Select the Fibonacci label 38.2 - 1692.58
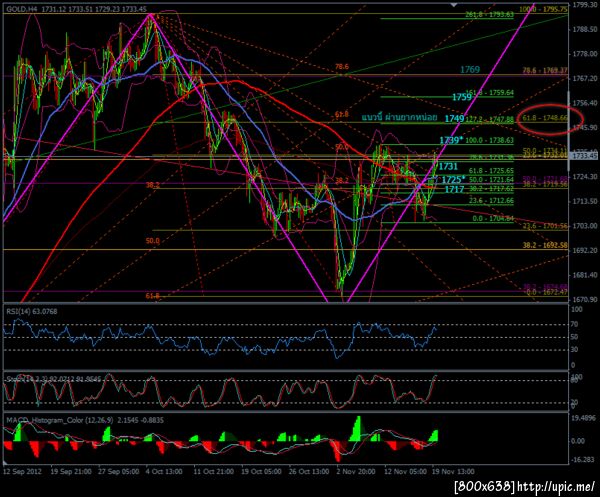Screen dimensions: 600x497 [545, 245]
